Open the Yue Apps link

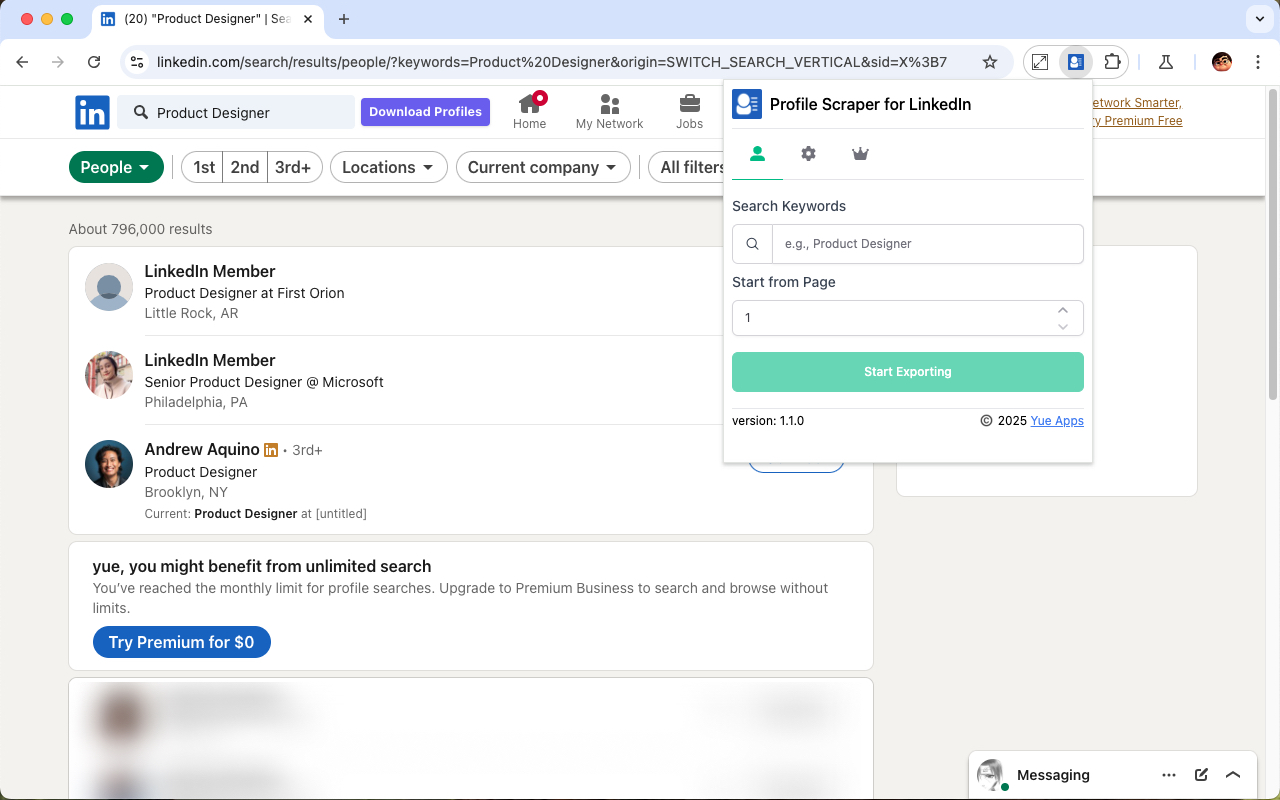tap(1057, 420)
